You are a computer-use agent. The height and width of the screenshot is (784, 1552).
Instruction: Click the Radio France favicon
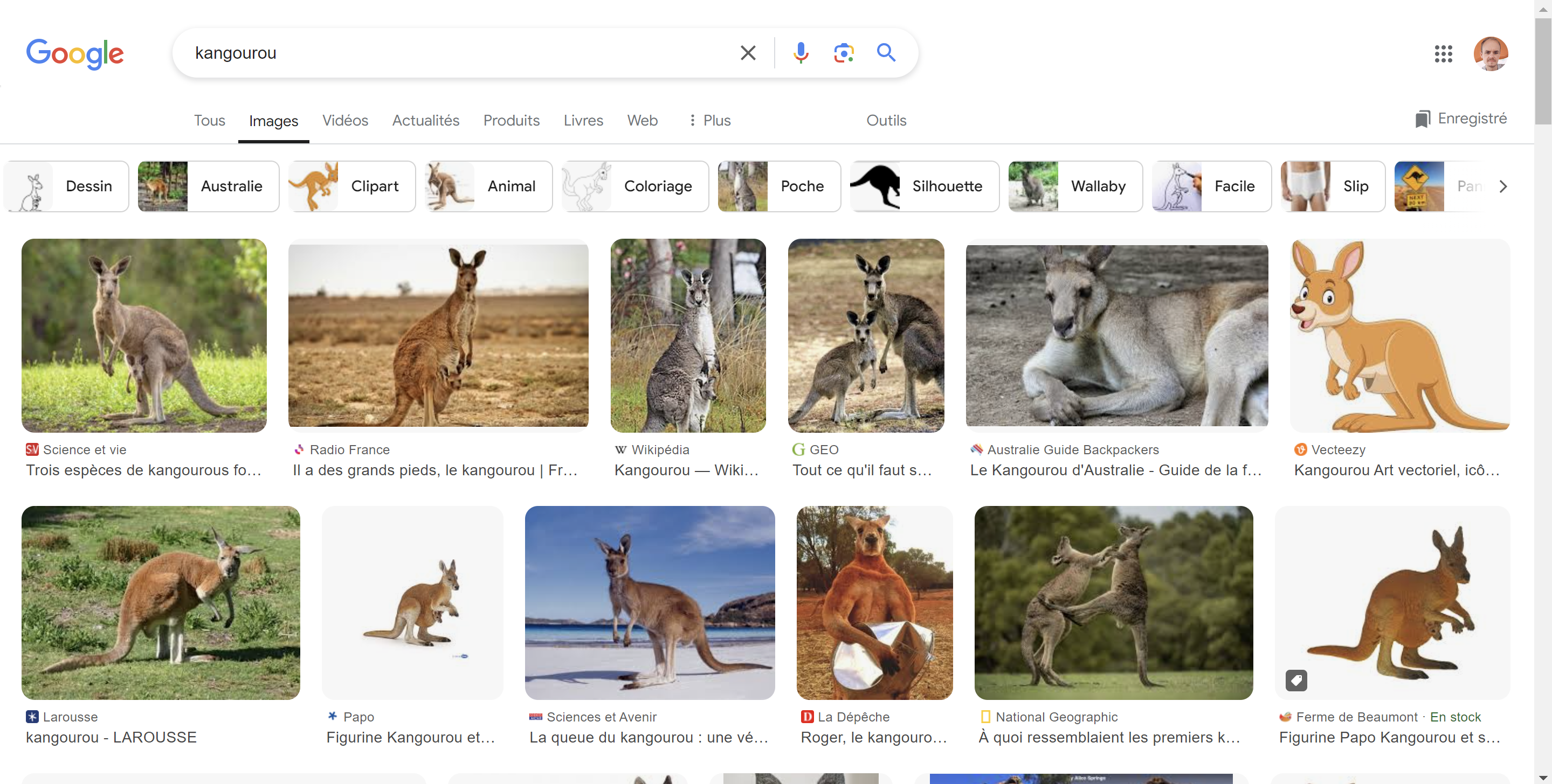click(299, 449)
